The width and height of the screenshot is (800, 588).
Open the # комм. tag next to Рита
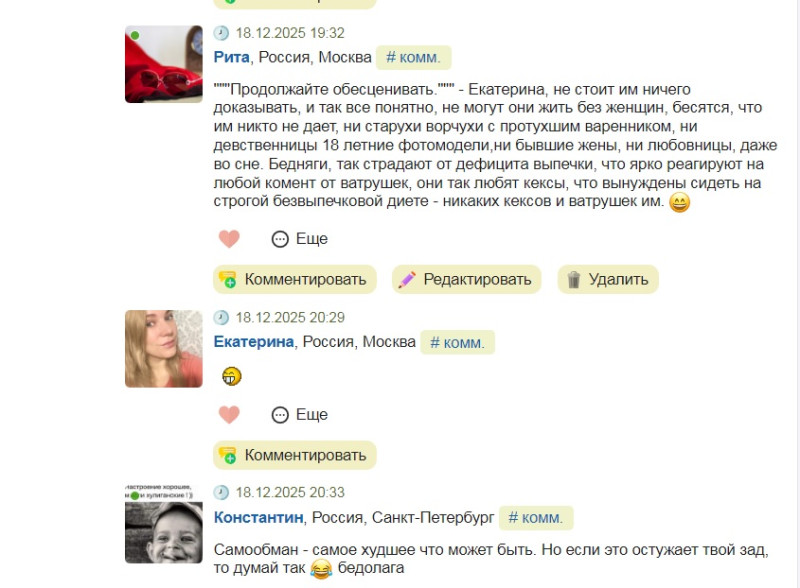tap(413, 58)
